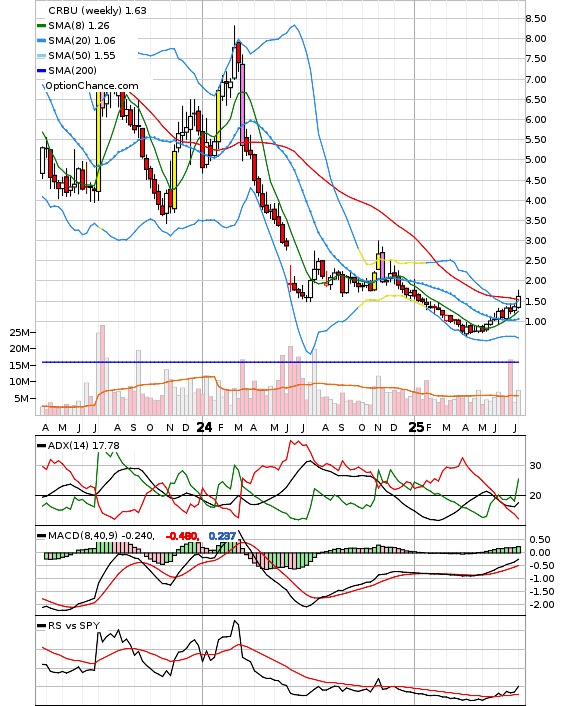The height and width of the screenshot is (706, 566).
Task: Click the ADX(14) 17.78 indicator label
Action: (84, 446)
